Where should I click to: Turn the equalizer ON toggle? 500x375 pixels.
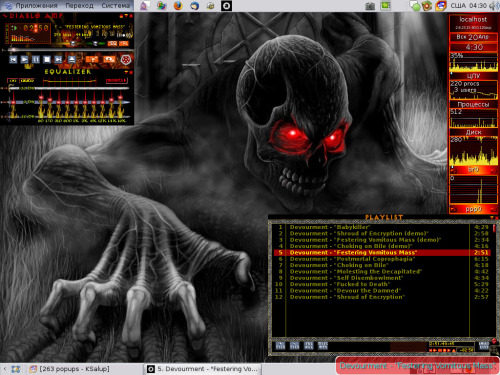13,81
